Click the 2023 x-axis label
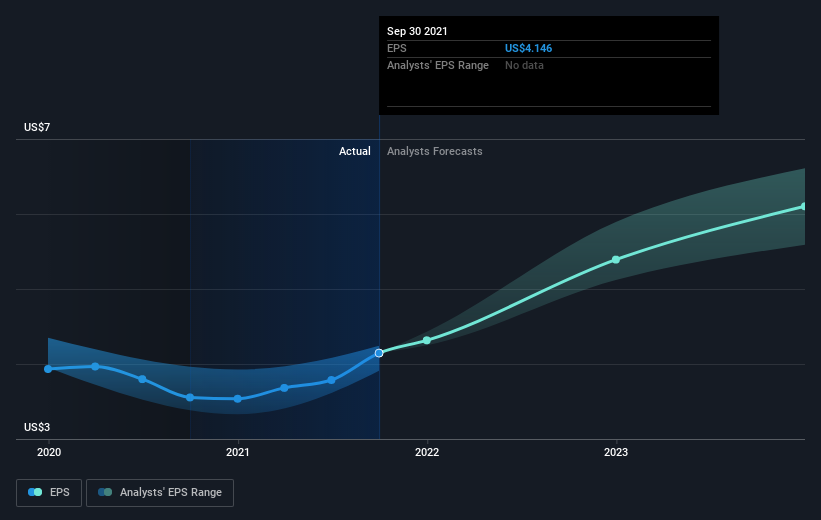The width and height of the screenshot is (821, 520). 616,452
